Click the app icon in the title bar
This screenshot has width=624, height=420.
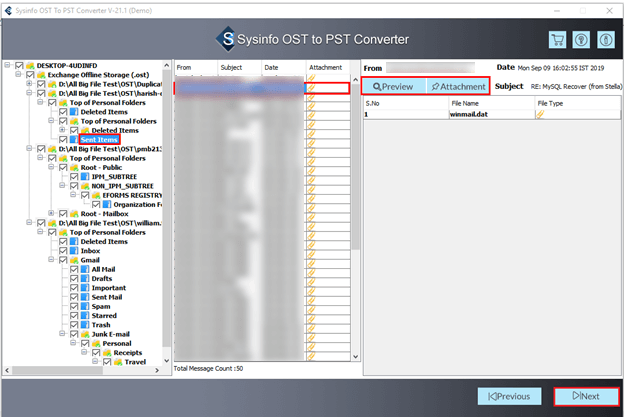(8, 10)
